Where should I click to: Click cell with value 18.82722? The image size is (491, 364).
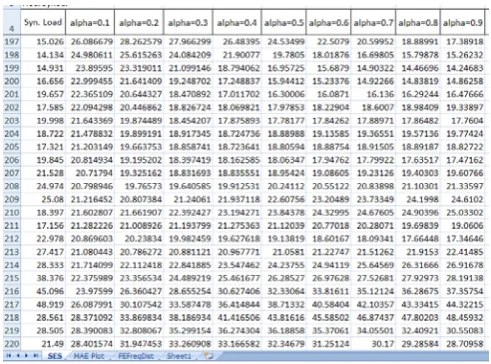click(463, 147)
